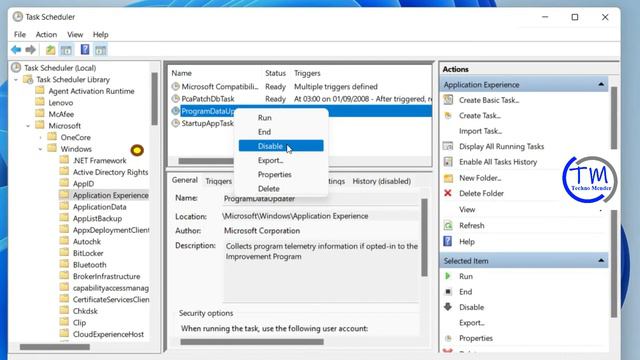
Task: Select the Agent Activation Runtime folder
Action: (91, 91)
